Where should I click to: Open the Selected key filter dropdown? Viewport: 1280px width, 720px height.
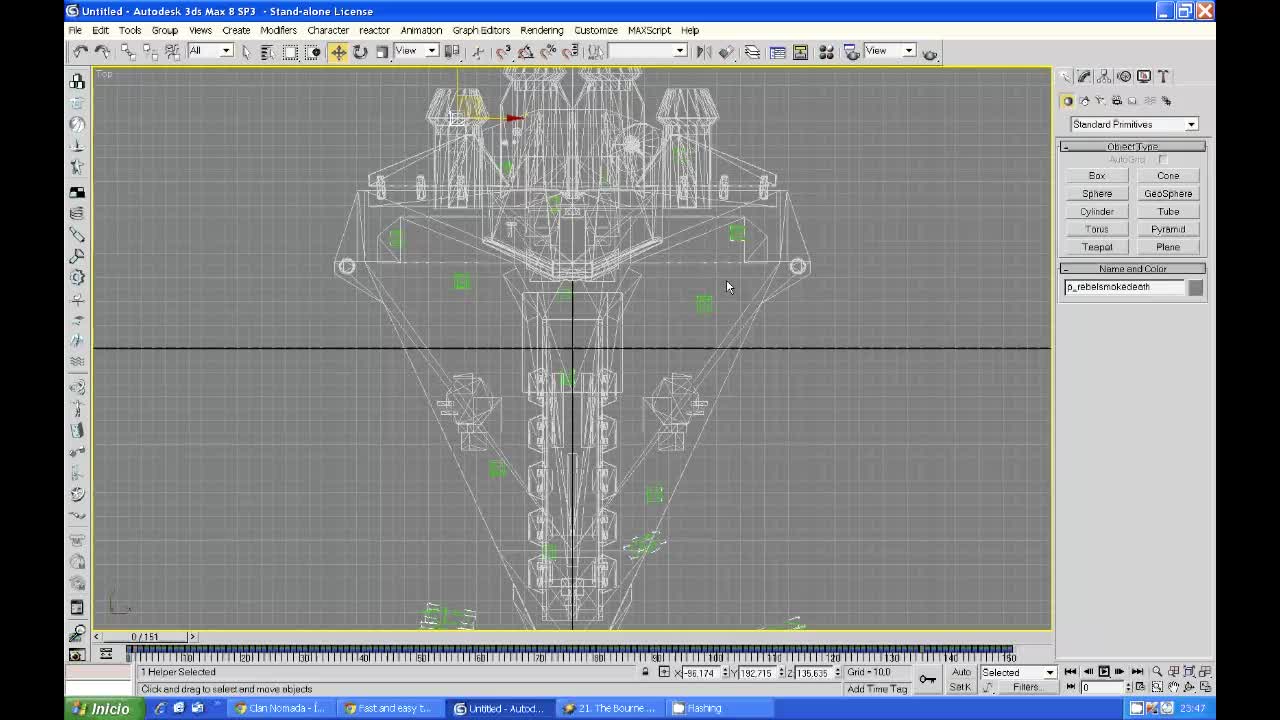[x=1018, y=672]
